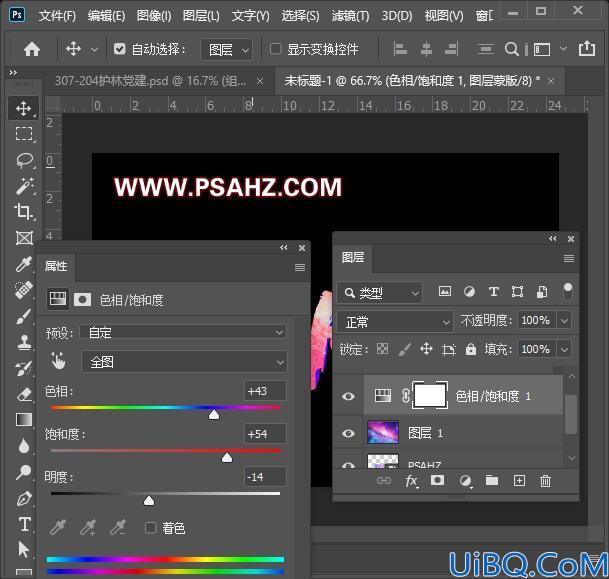Open the workspace switcher dropdown arrow
The image size is (609, 579).
(x=563, y=49)
